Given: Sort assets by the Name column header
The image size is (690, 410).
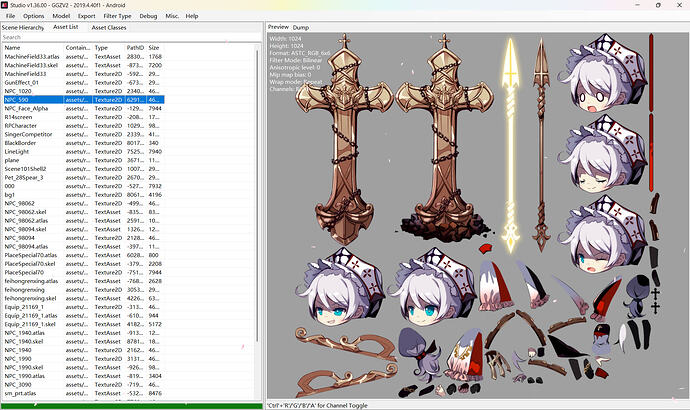Looking at the screenshot, I should 33,48.
